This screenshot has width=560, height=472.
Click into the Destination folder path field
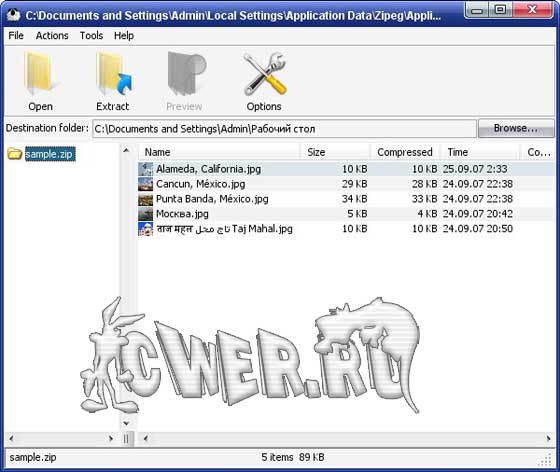pos(284,129)
